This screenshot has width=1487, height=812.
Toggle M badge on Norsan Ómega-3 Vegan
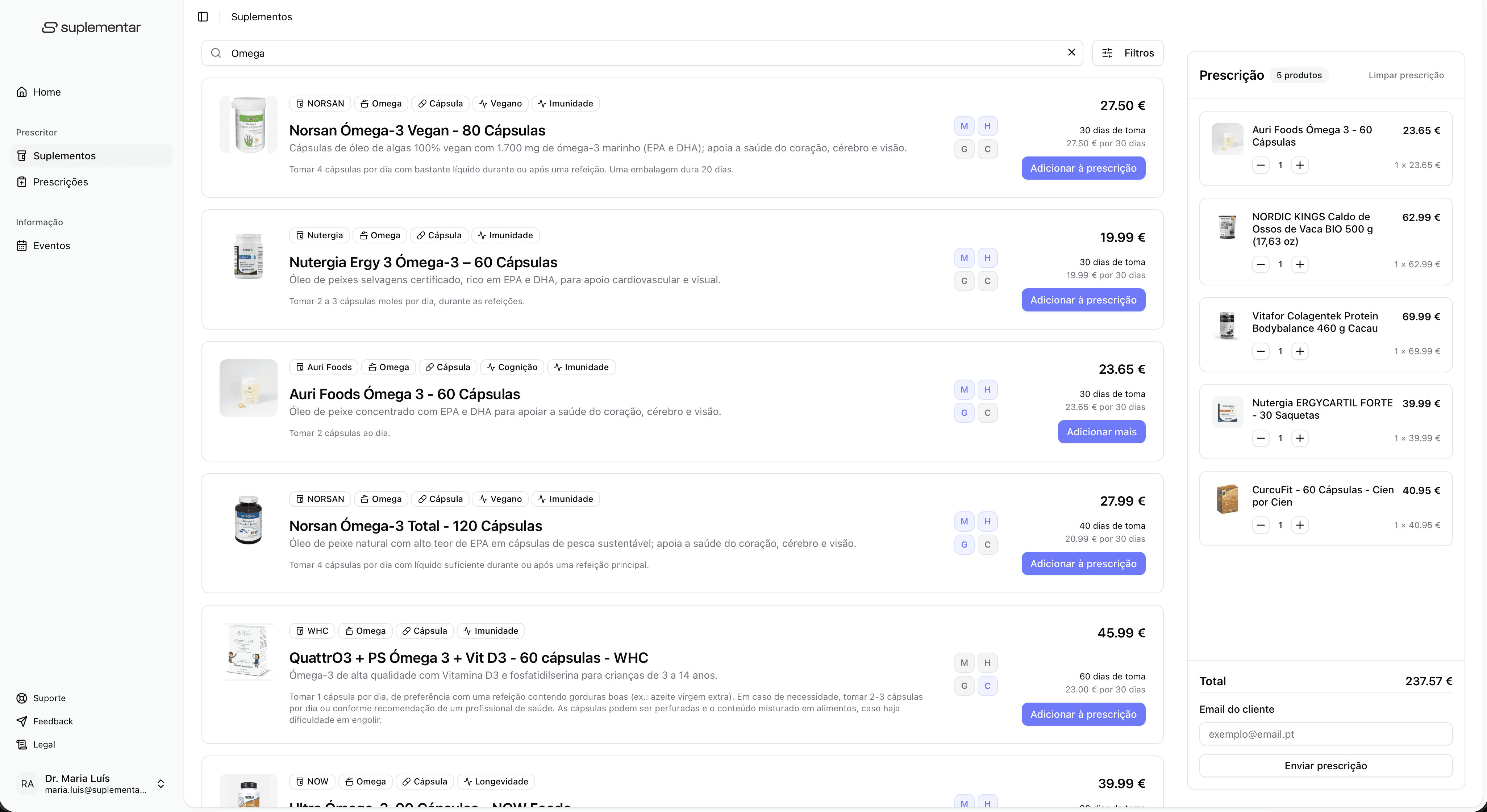click(964, 126)
